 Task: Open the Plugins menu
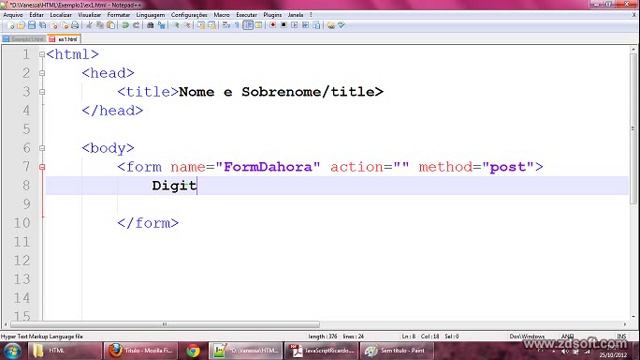coord(272,15)
